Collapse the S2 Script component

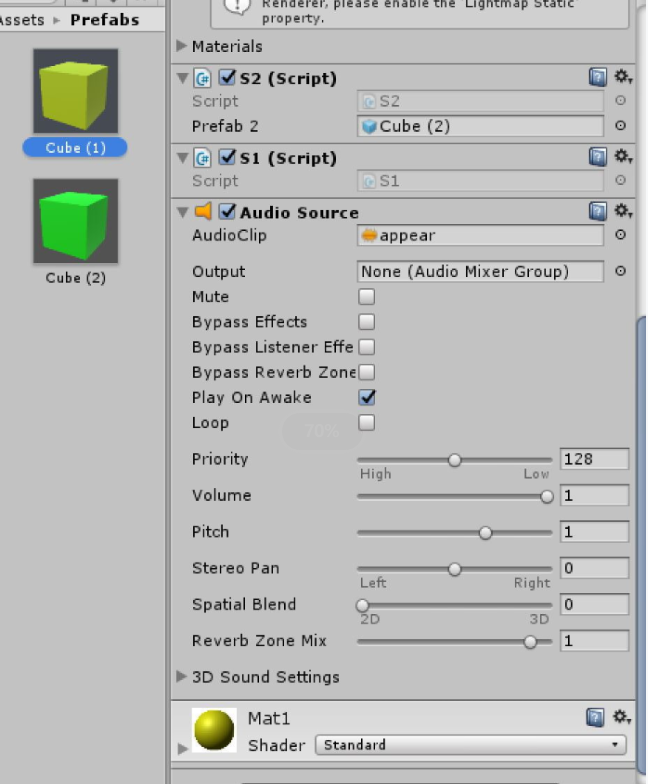(x=182, y=78)
